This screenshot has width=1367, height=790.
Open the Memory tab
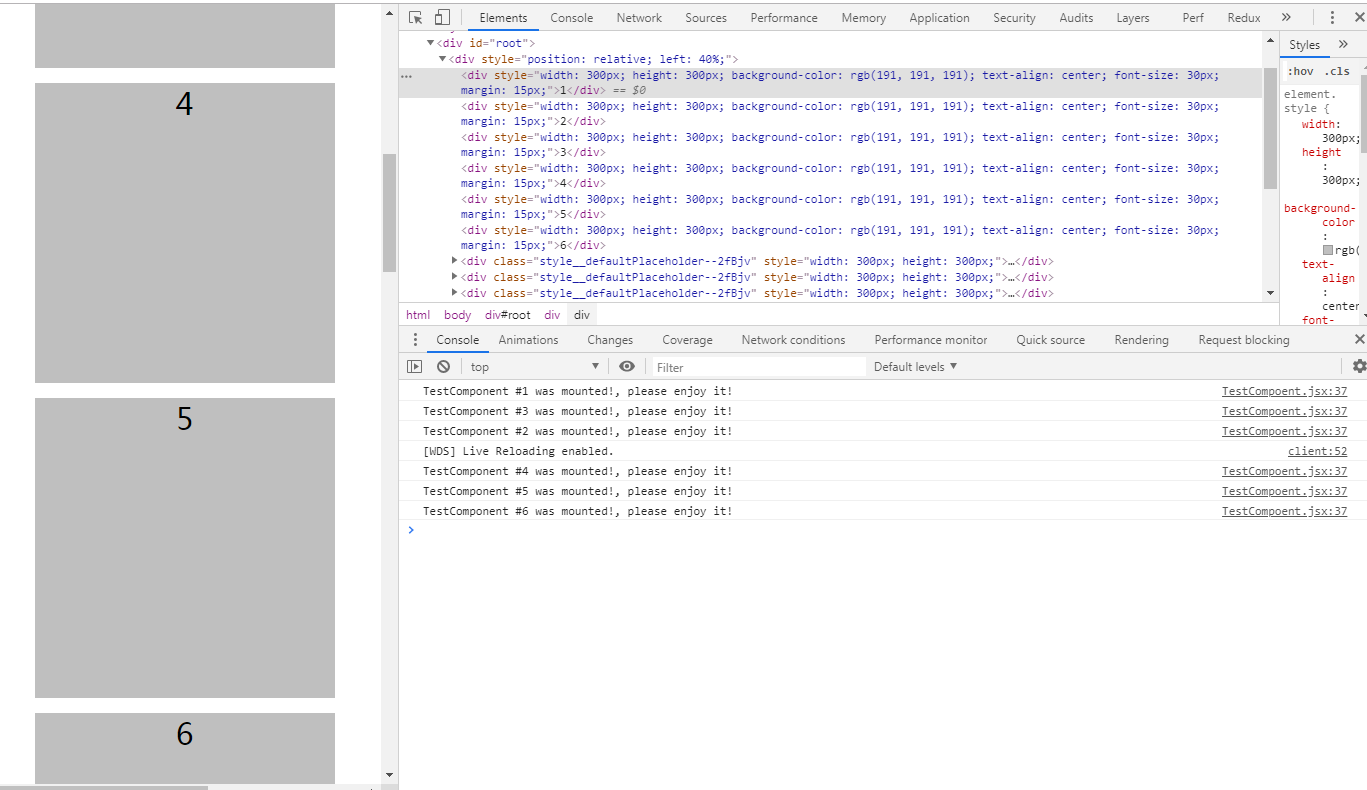click(864, 18)
